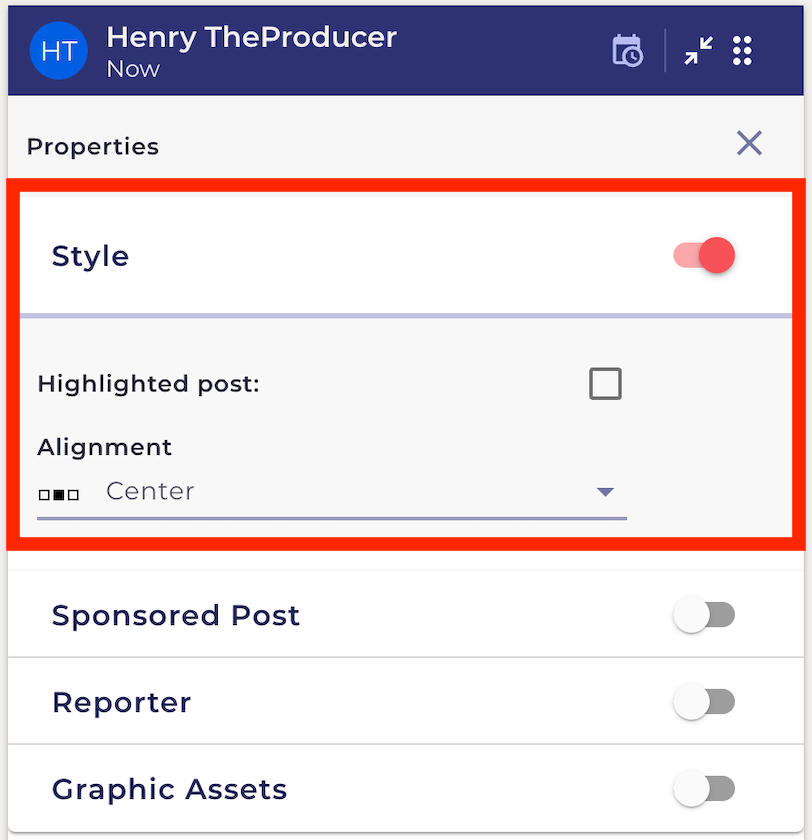Close the Properties panel with X
Screen dimensions: 812x840
point(749,143)
